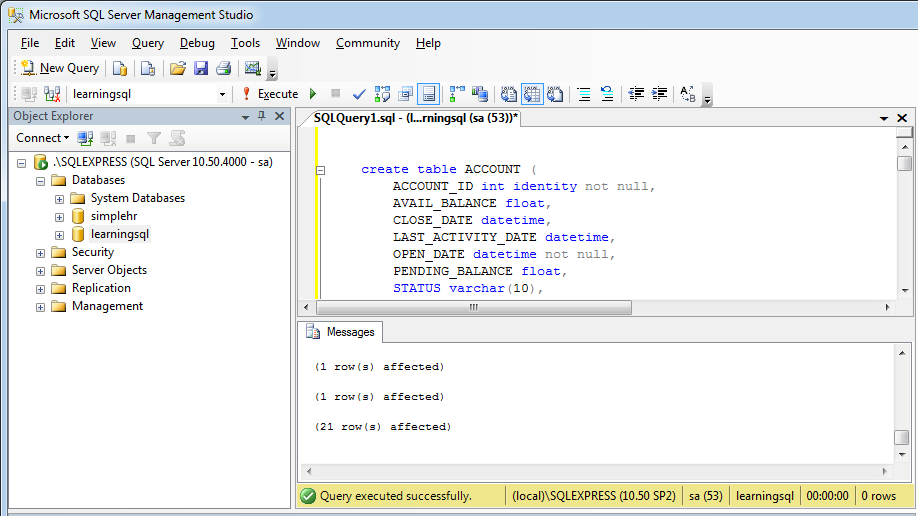Parse the query with the blue checkmark
Image resolution: width=918 pixels, height=516 pixels.
coord(359,94)
